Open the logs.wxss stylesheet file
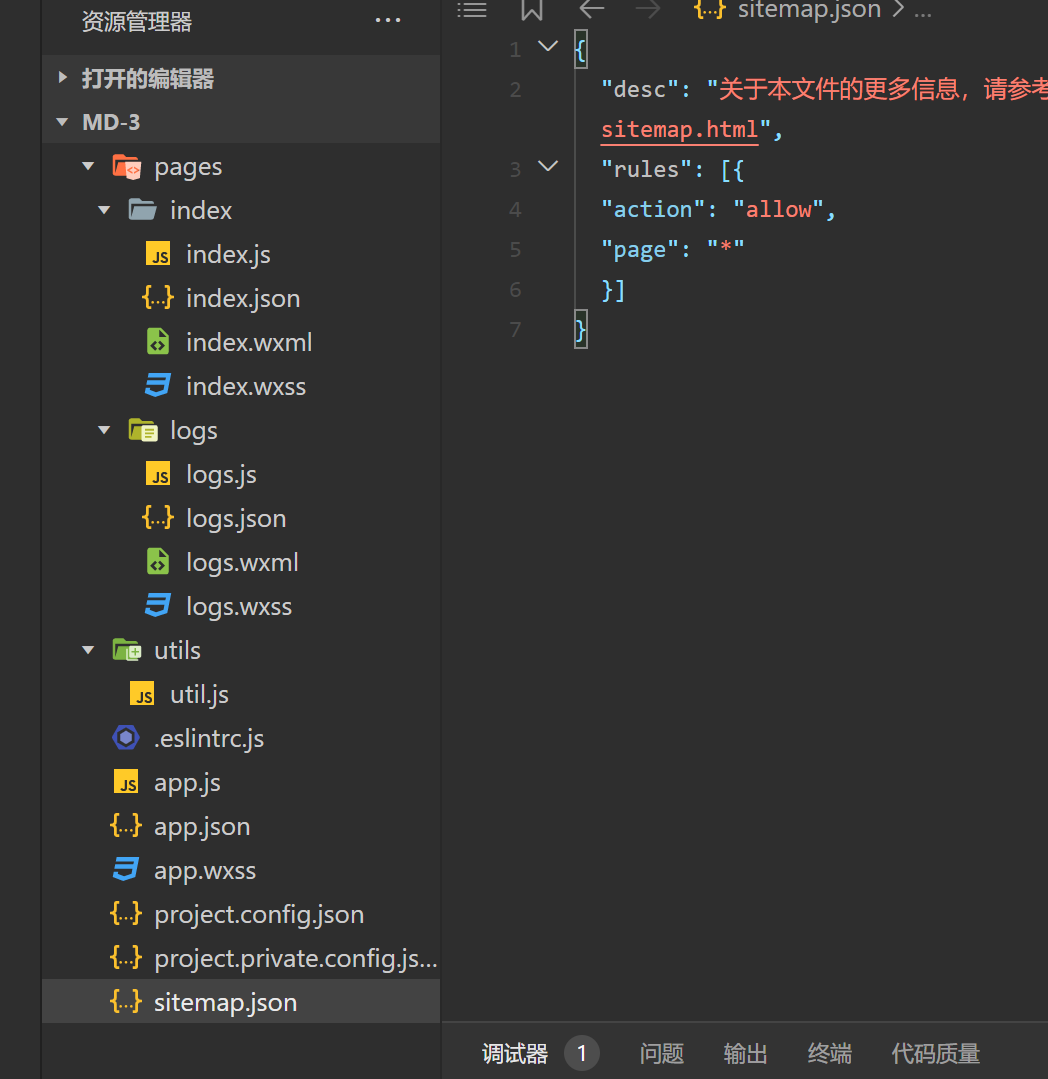Screen dimensions: 1048x1079 pyautogui.click(x=238, y=607)
